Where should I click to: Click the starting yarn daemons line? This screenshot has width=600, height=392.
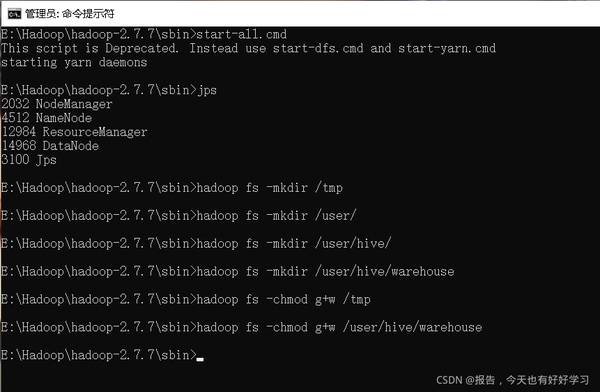click(x=74, y=62)
